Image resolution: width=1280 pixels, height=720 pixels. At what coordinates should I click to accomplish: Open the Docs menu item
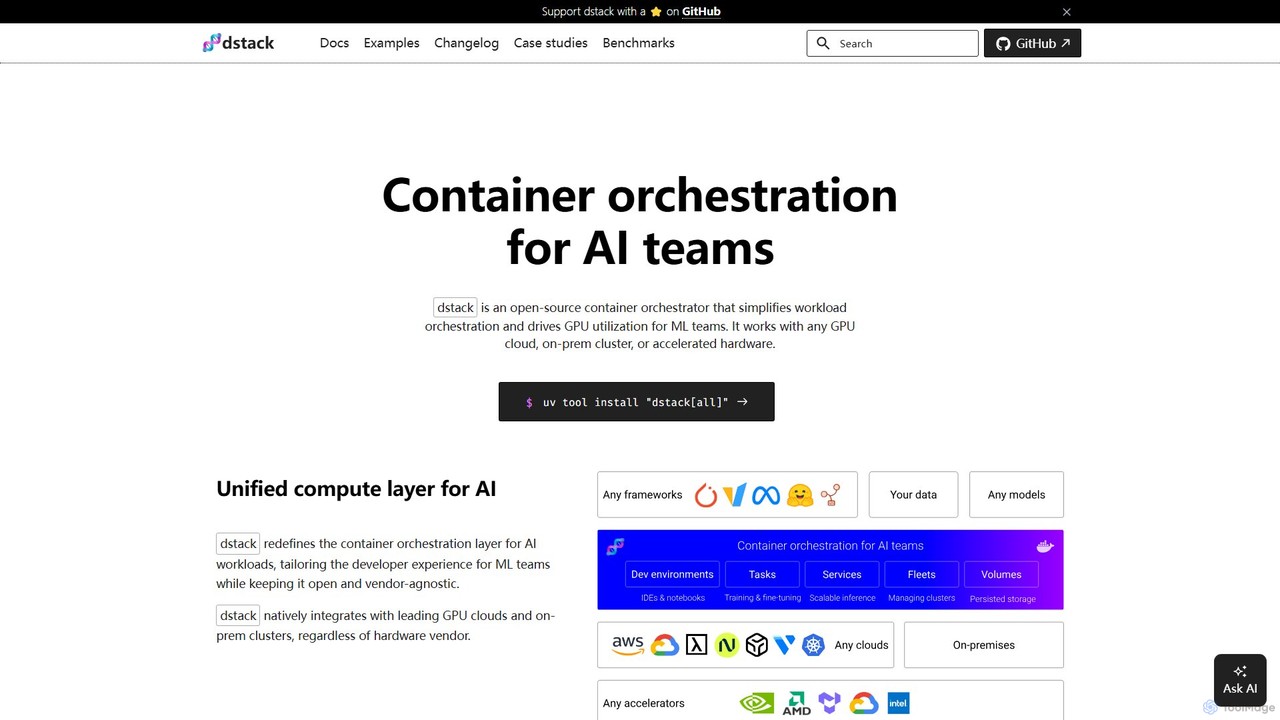(x=334, y=43)
